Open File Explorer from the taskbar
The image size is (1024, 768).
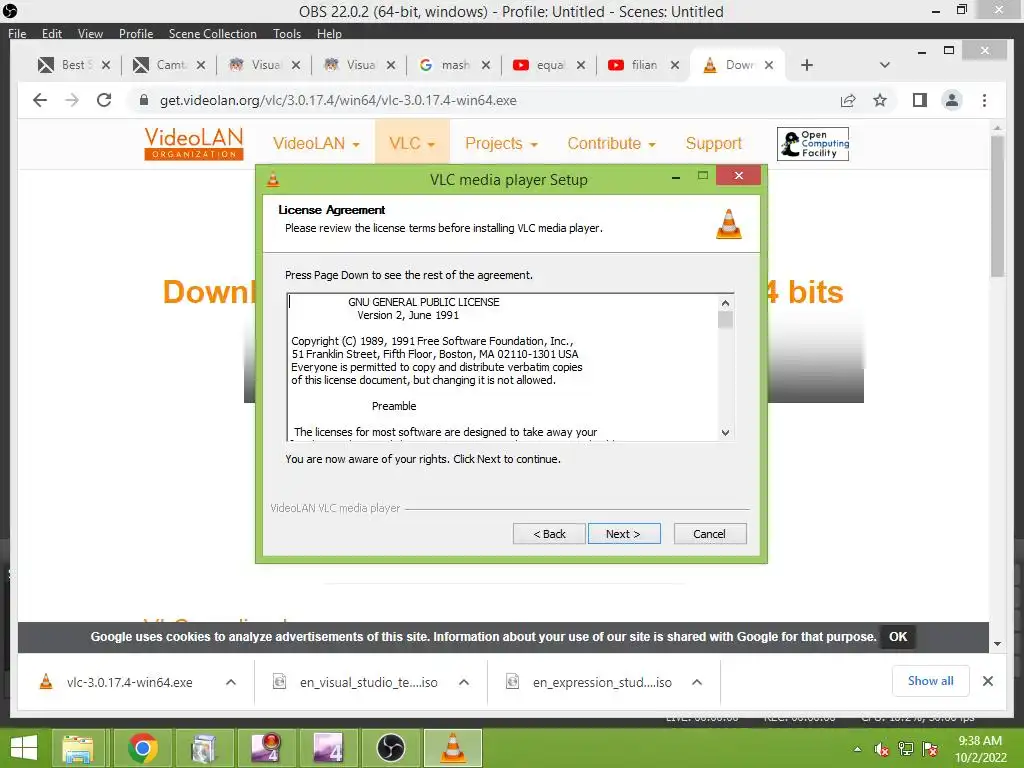78,748
